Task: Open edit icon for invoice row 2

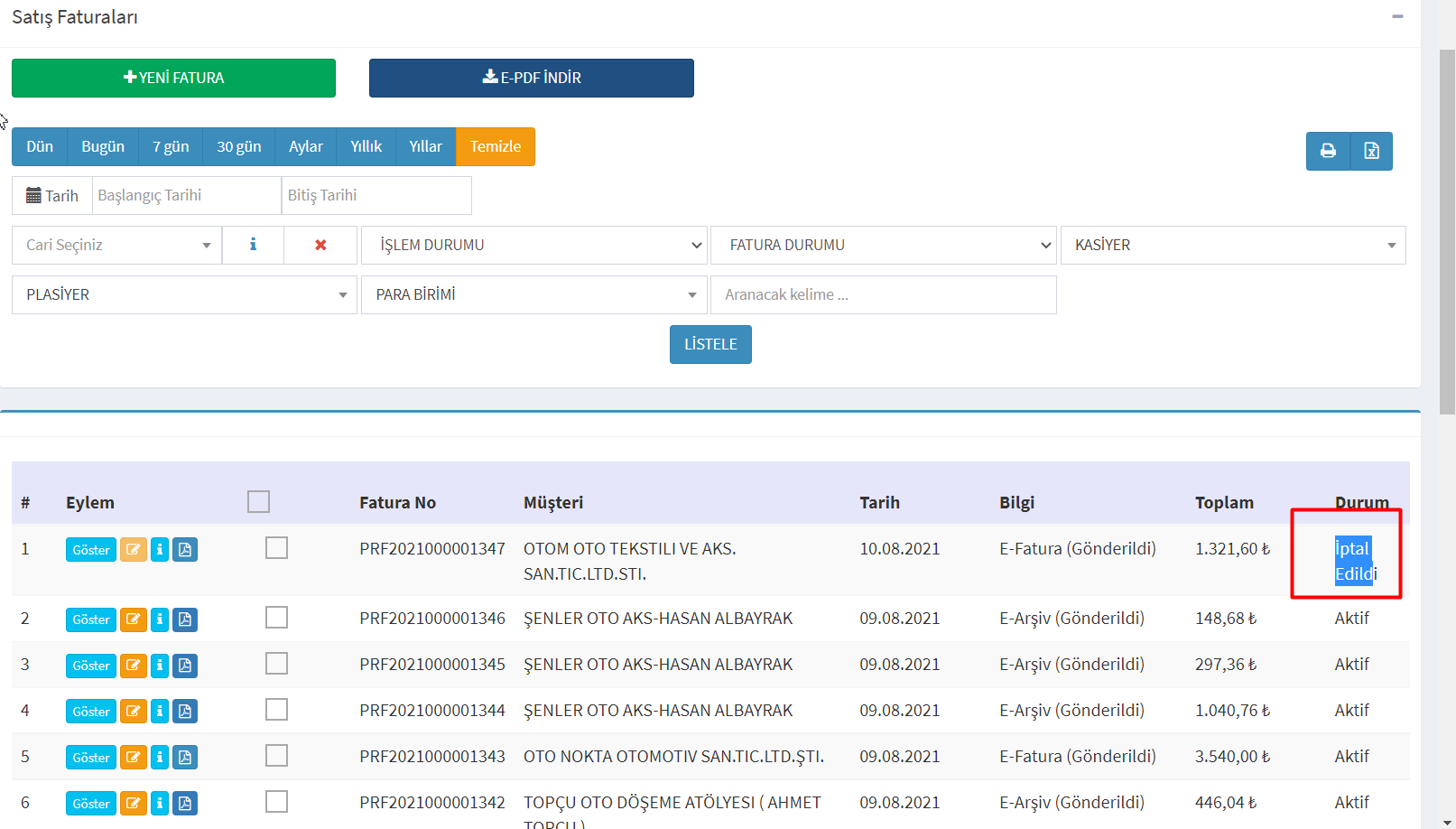Action: click(x=134, y=619)
